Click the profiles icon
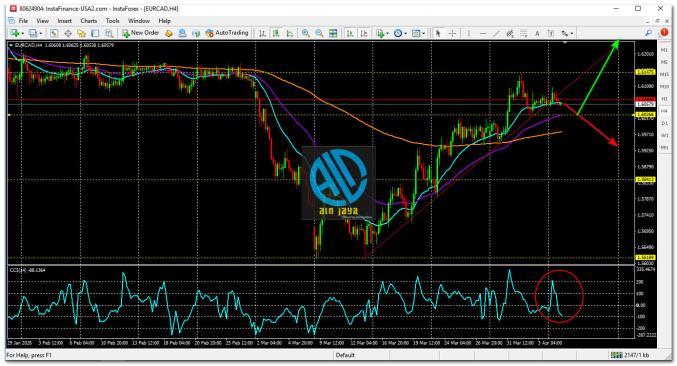Screen dimensions: 677x366 pos(33,33)
